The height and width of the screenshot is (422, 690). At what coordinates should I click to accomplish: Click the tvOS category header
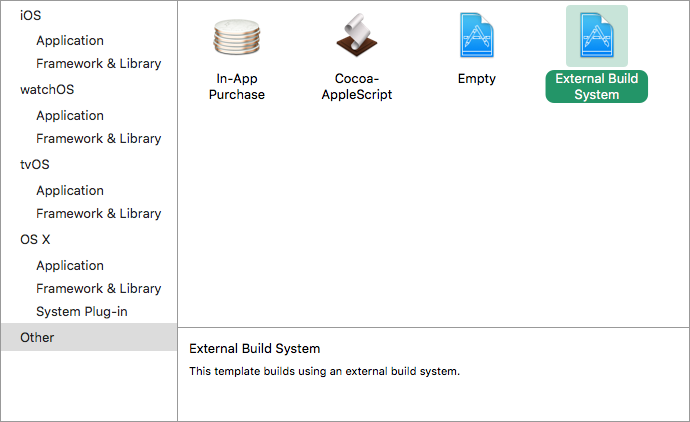click(x=34, y=164)
